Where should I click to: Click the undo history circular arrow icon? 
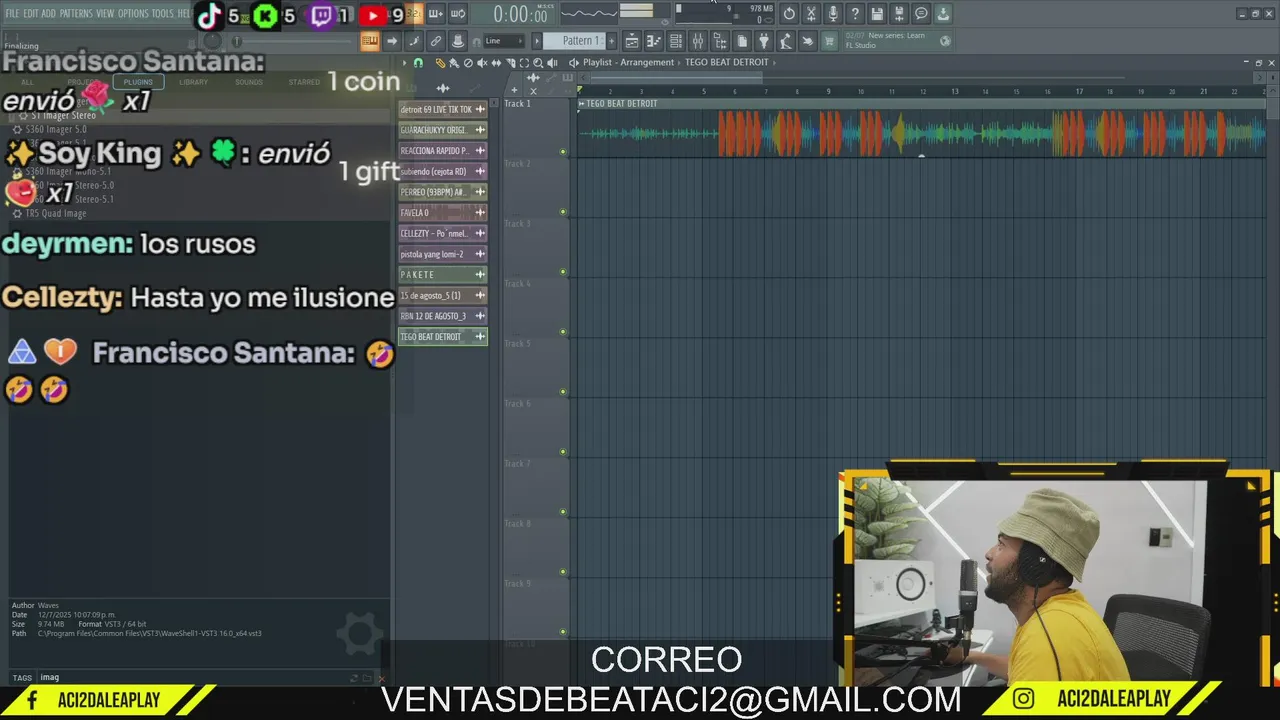coord(789,14)
